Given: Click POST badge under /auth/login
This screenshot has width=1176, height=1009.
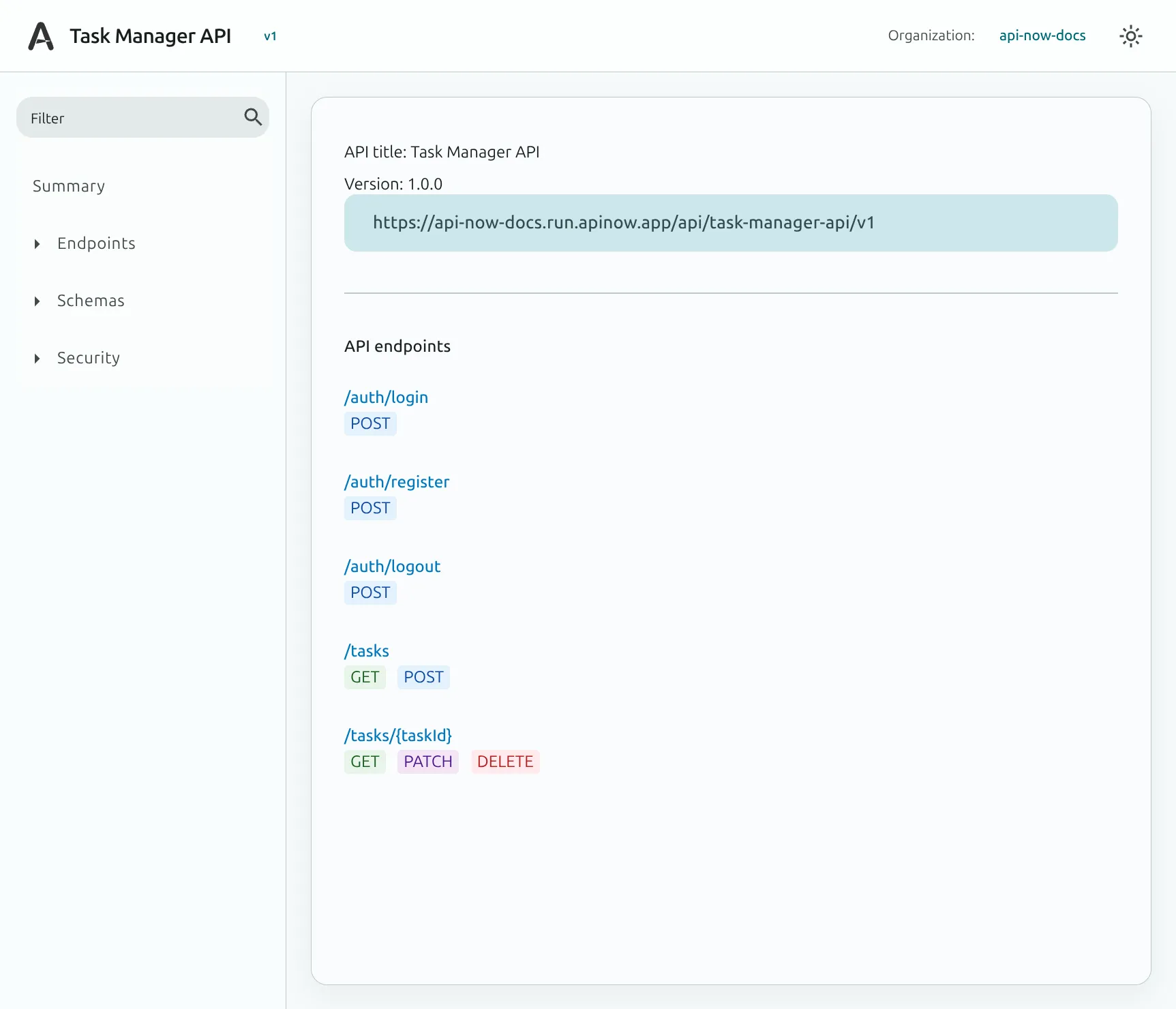Looking at the screenshot, I should click(x=370, y=423).
